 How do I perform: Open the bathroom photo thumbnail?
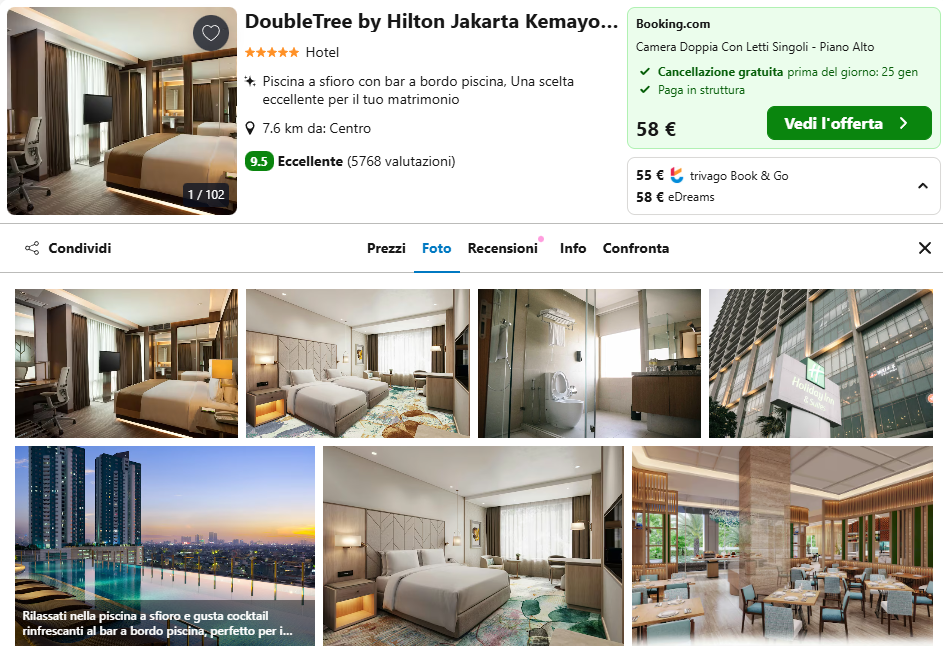coord(589,363)
